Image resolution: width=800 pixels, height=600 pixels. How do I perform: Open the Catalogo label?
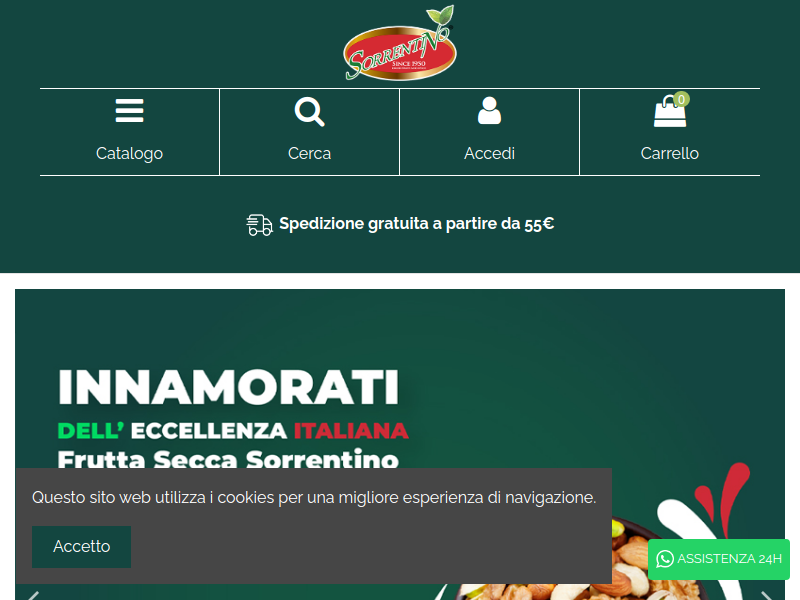[x=130, y=154]
